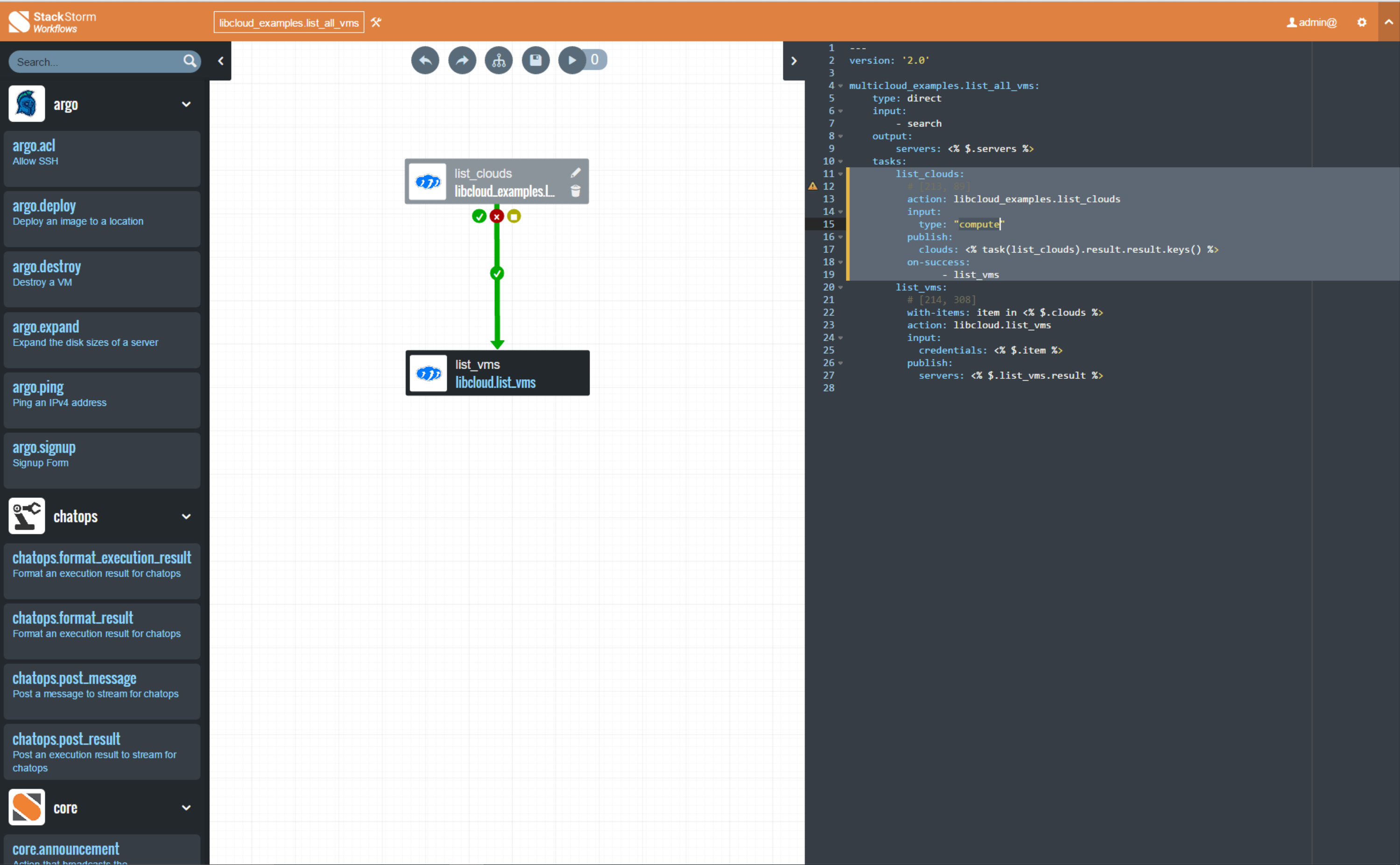Click the green success transition handle
This screenshot has height=865, width=1400.
(479, 216)
